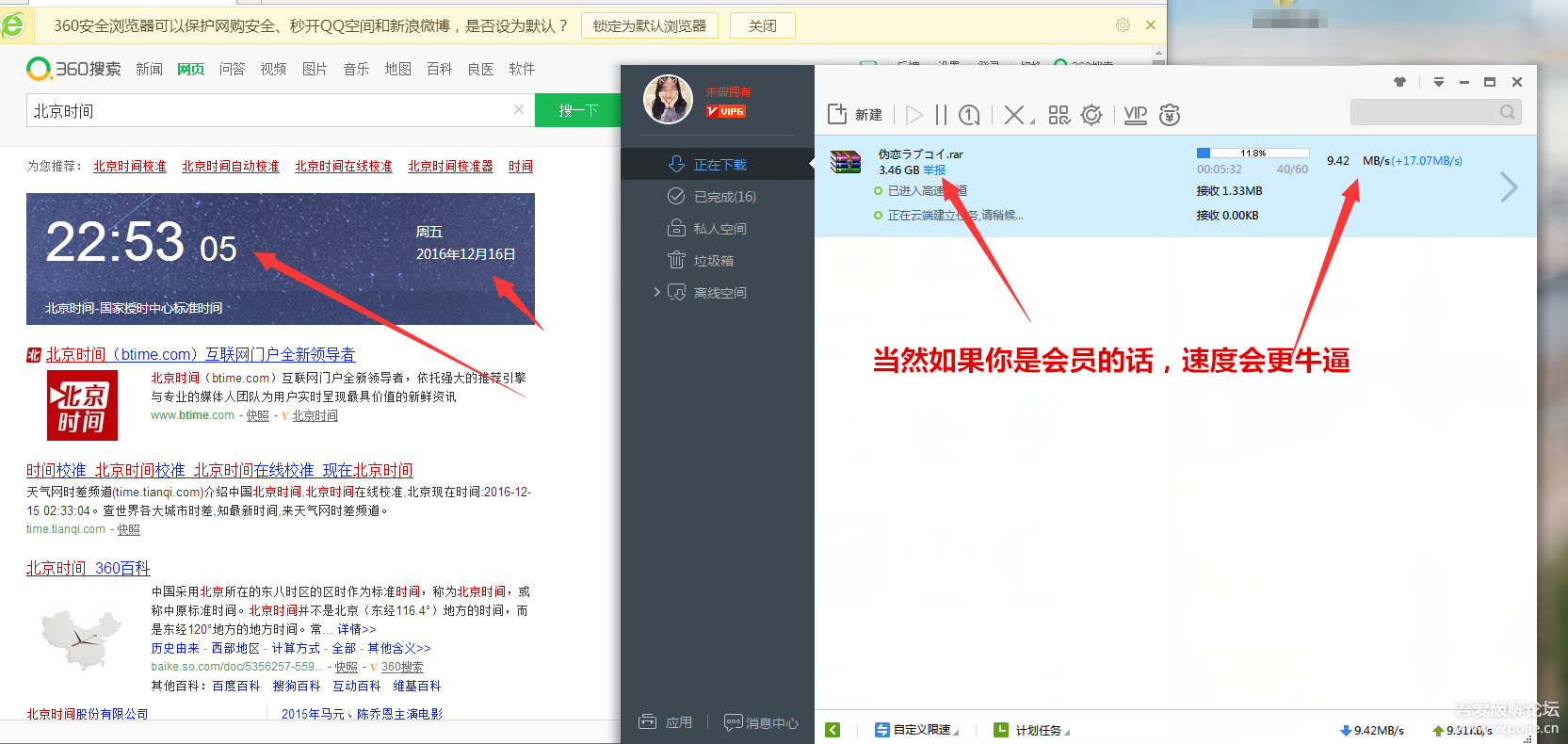Viewport: 1568px width, 744px height.
Task: Open the skin (shirt) icon in title bar
Action: pos(1400,82)
